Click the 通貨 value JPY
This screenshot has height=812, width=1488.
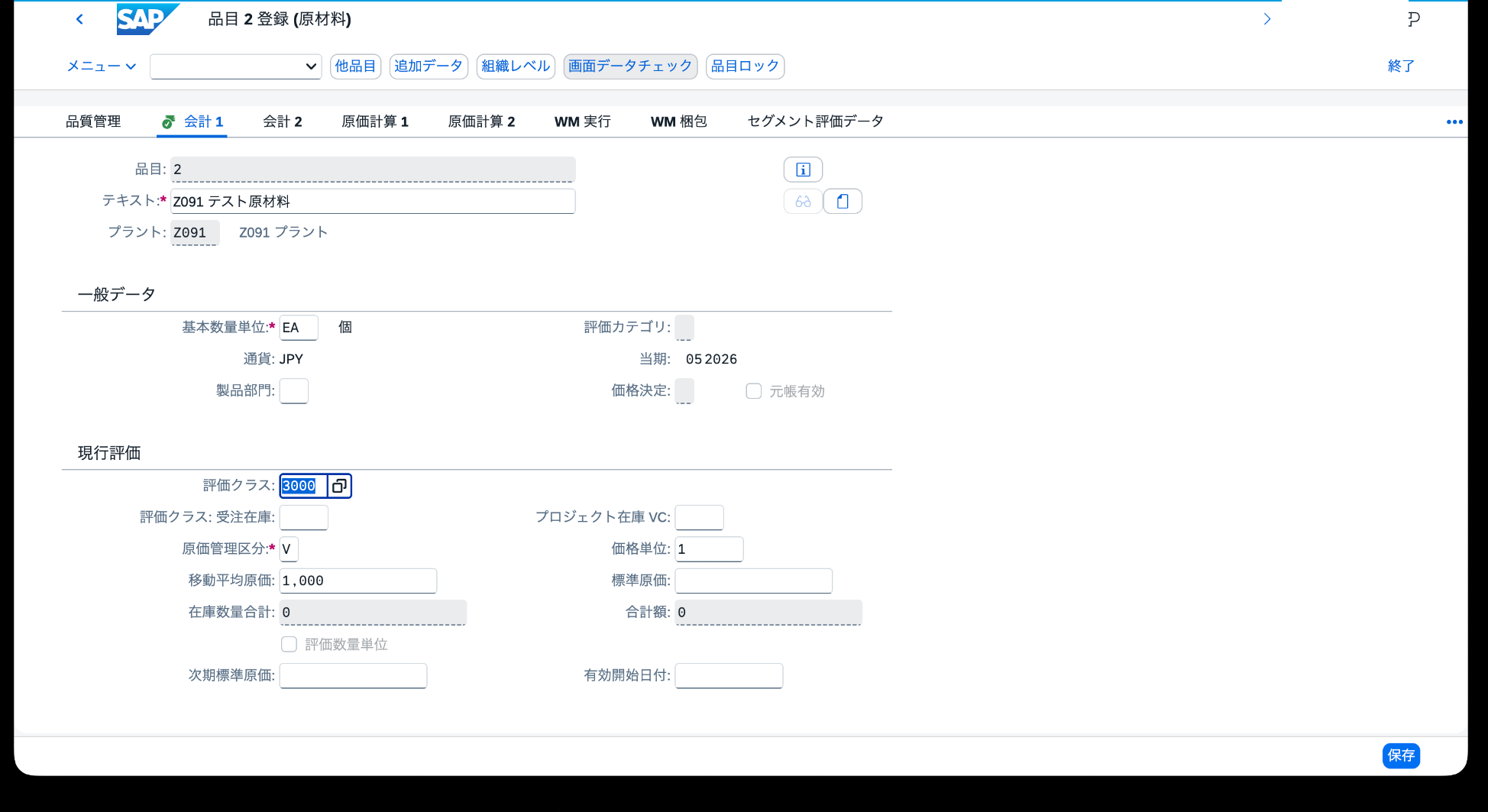pyautogui.click(x=291, y=359)
